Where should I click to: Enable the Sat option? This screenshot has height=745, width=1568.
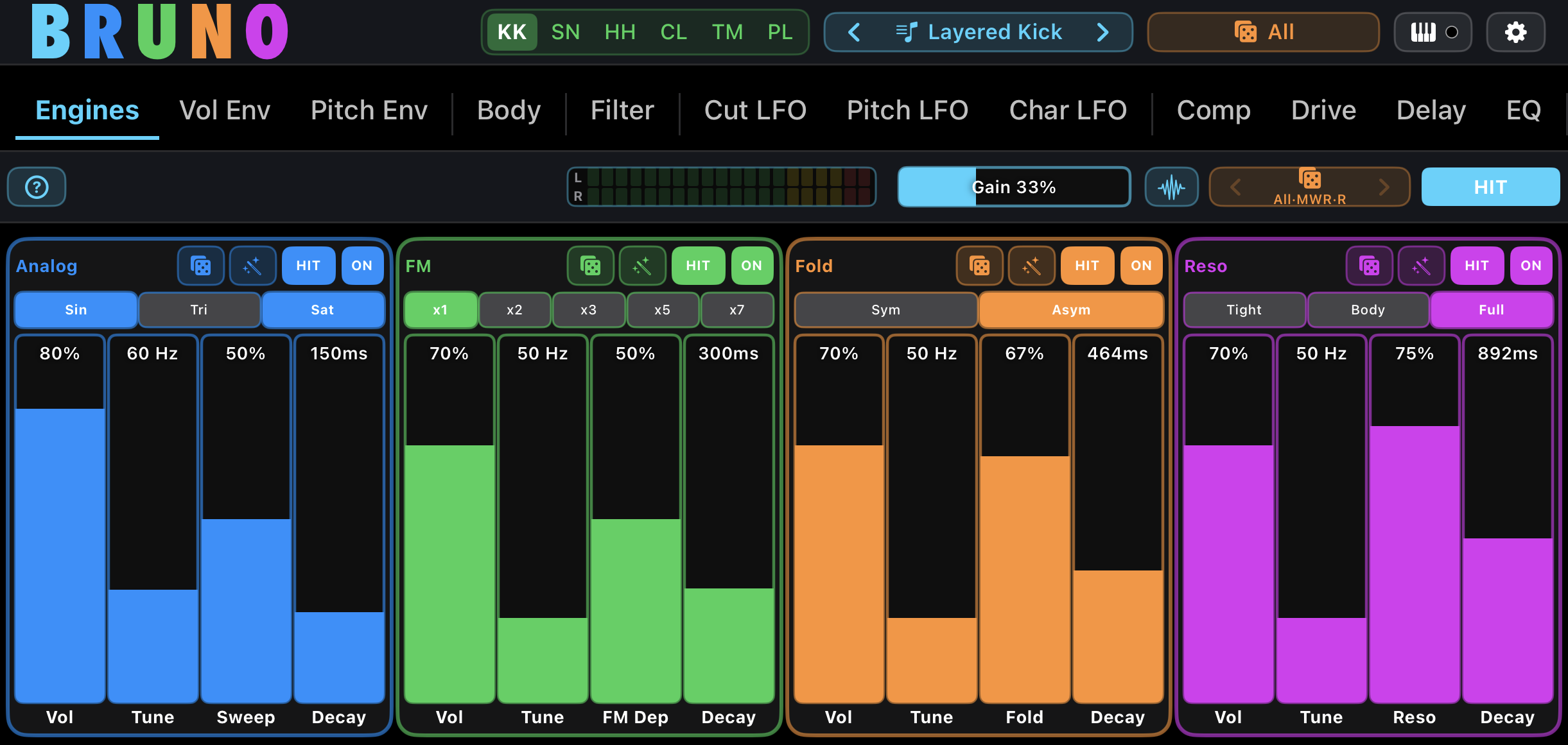pos(322,310)
